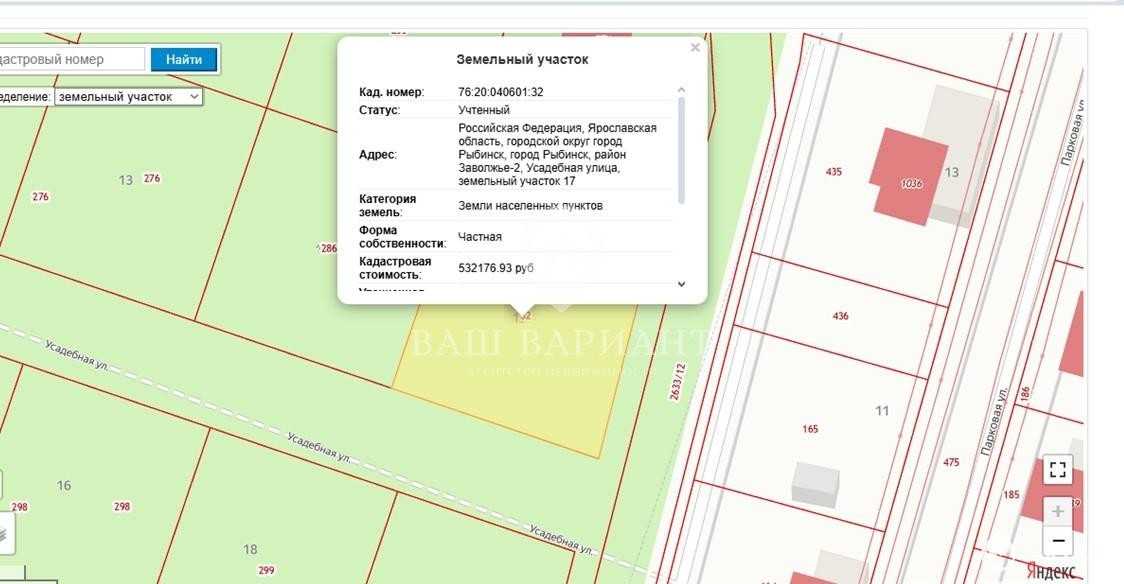This screenshot has width=1124, height=584.
Task: Click the blue Найти search button
Action: (x=184, y=59)
